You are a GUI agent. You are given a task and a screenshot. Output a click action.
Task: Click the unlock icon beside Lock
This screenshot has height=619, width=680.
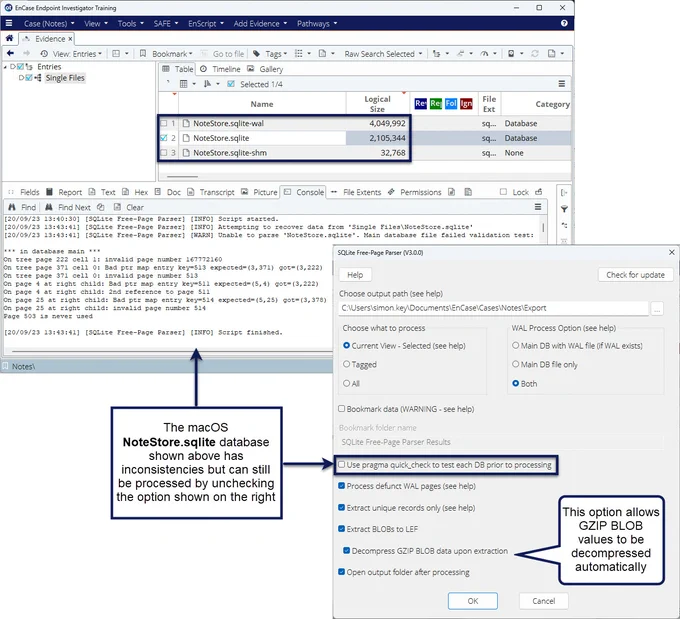click(x=539, y=192)
